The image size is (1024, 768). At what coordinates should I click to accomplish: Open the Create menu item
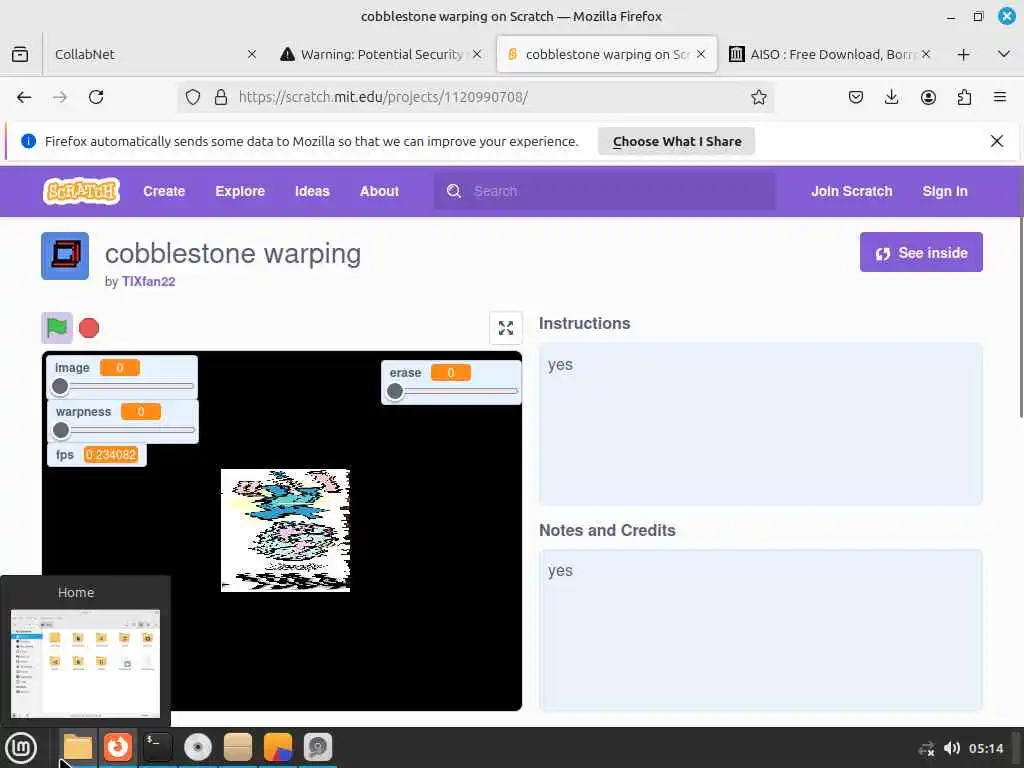coord(164,191)
